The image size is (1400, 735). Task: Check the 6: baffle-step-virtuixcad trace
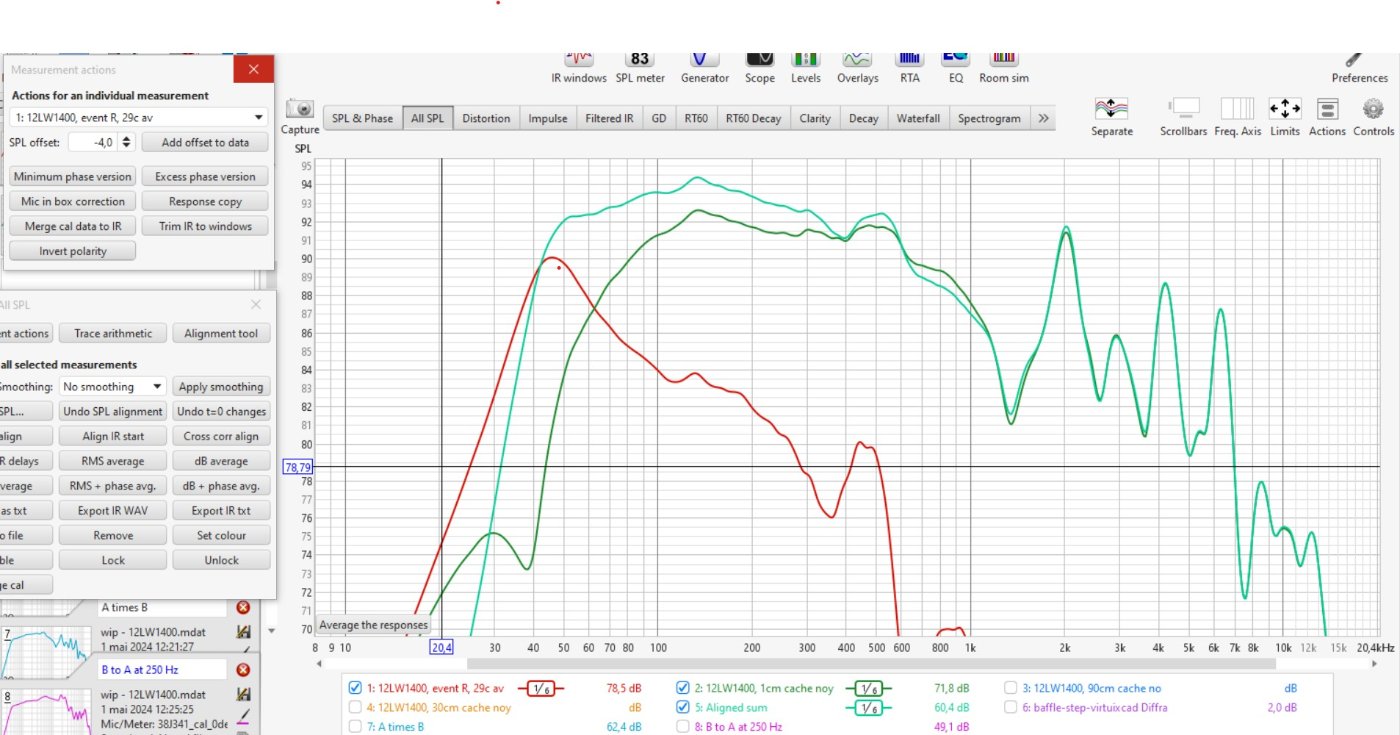tap(1012, 708)
